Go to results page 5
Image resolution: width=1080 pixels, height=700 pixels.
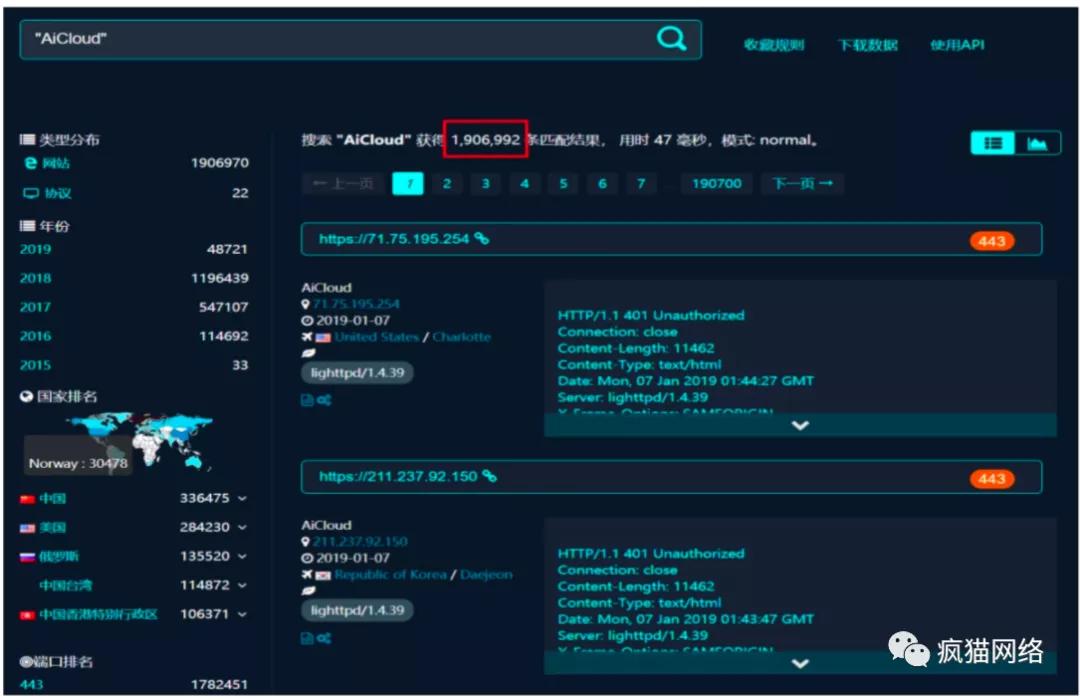563,183
